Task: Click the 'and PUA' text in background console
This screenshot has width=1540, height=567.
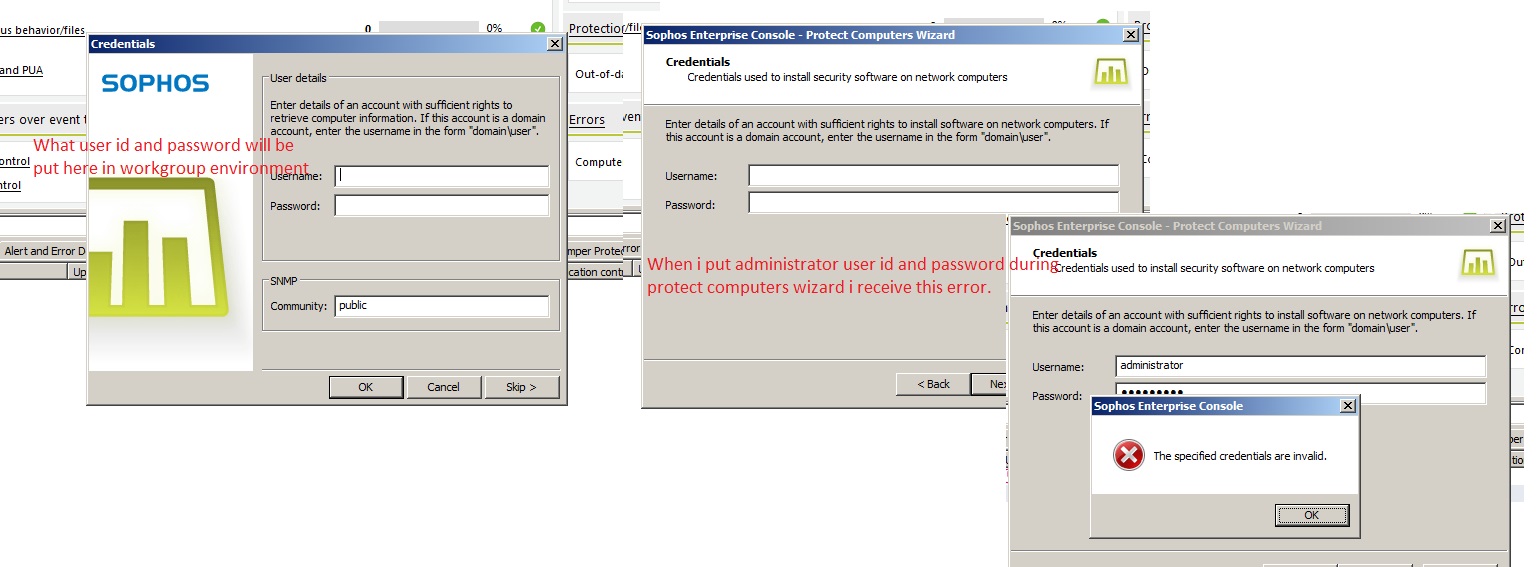Action: 21,71
